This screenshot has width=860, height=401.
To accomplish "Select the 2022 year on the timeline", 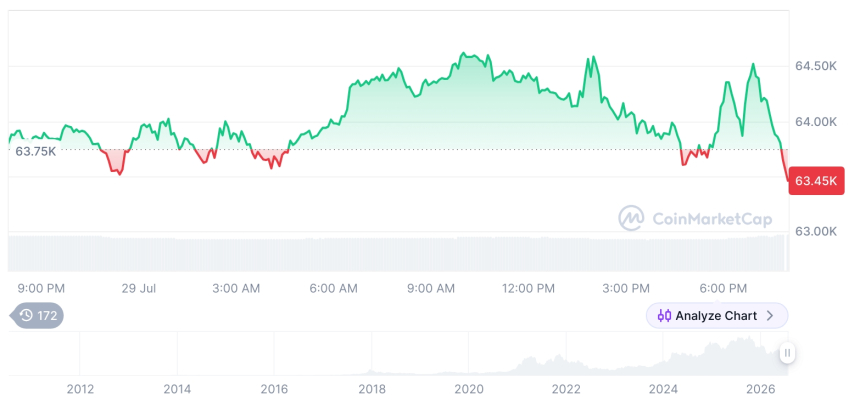I will pos(566,389).
